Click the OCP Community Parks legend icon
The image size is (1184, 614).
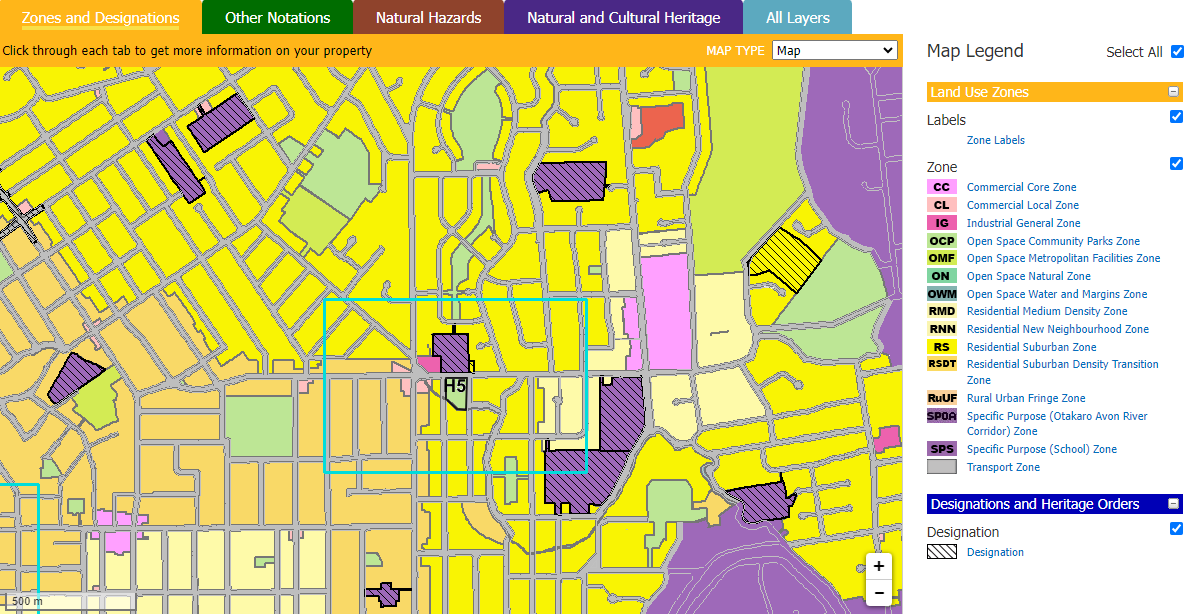pyautogui.click(x=942, y=241)
